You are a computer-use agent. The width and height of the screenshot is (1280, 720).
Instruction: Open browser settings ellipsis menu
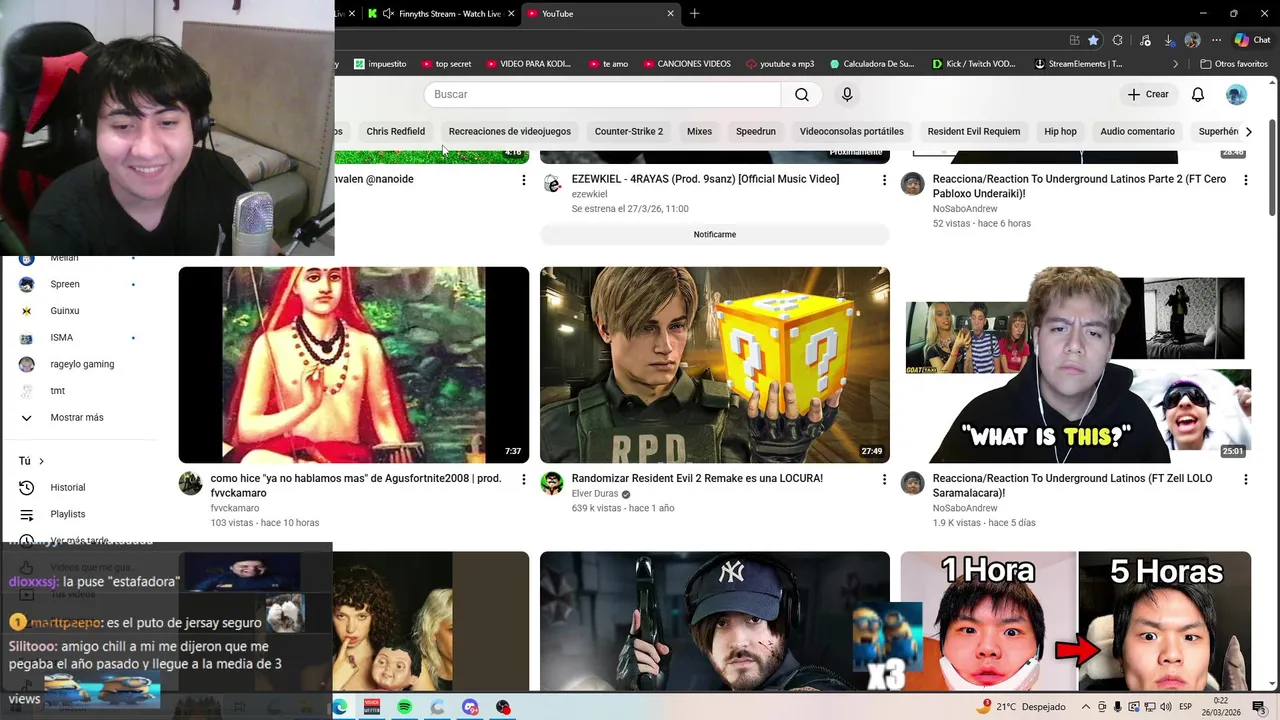1216,40
